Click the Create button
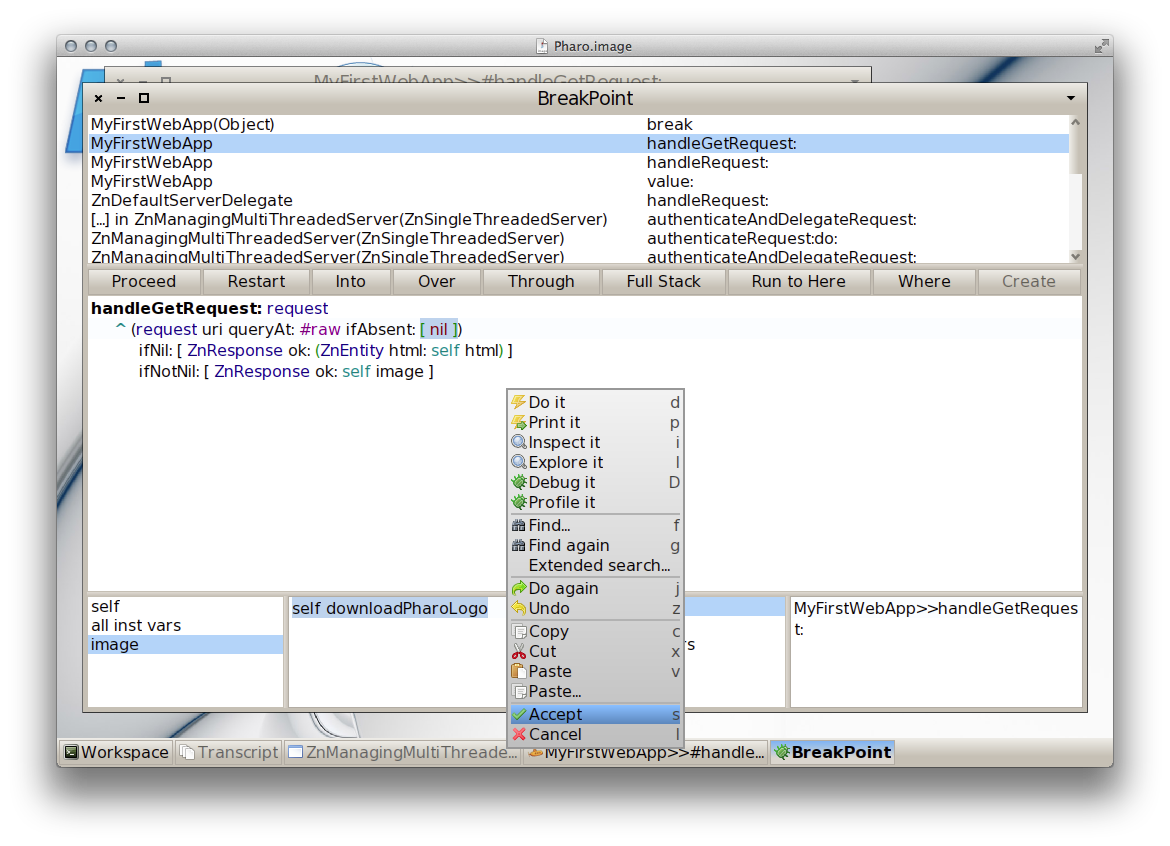Image resolution: width=1170 pixels, height=846 pixels. pyautogui.click(x=1028, y=282)
